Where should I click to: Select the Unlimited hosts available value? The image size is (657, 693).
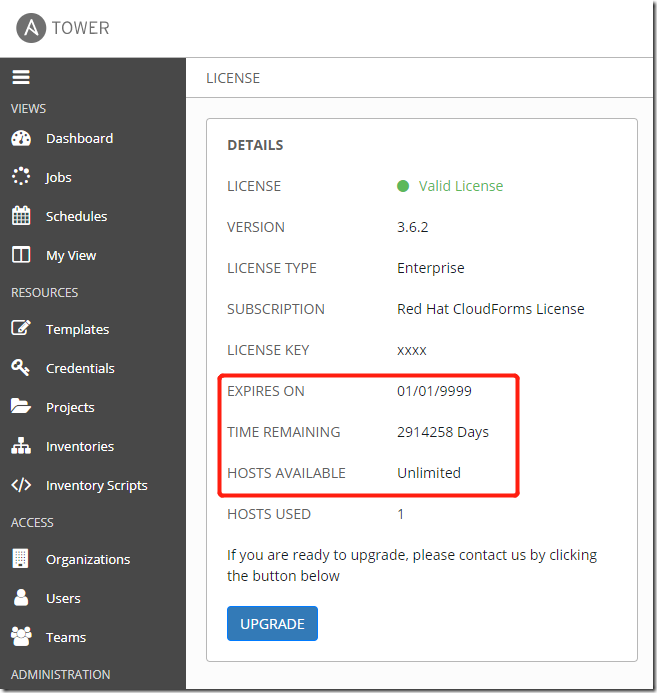[429, 473]
